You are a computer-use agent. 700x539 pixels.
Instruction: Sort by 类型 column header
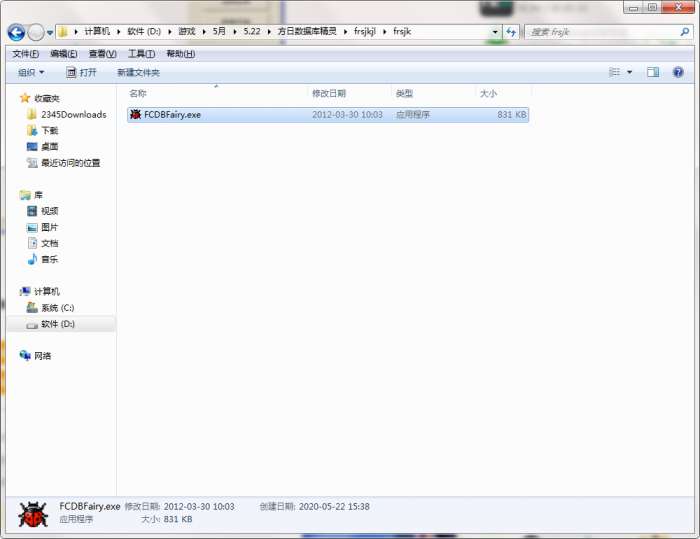point(404,93)
